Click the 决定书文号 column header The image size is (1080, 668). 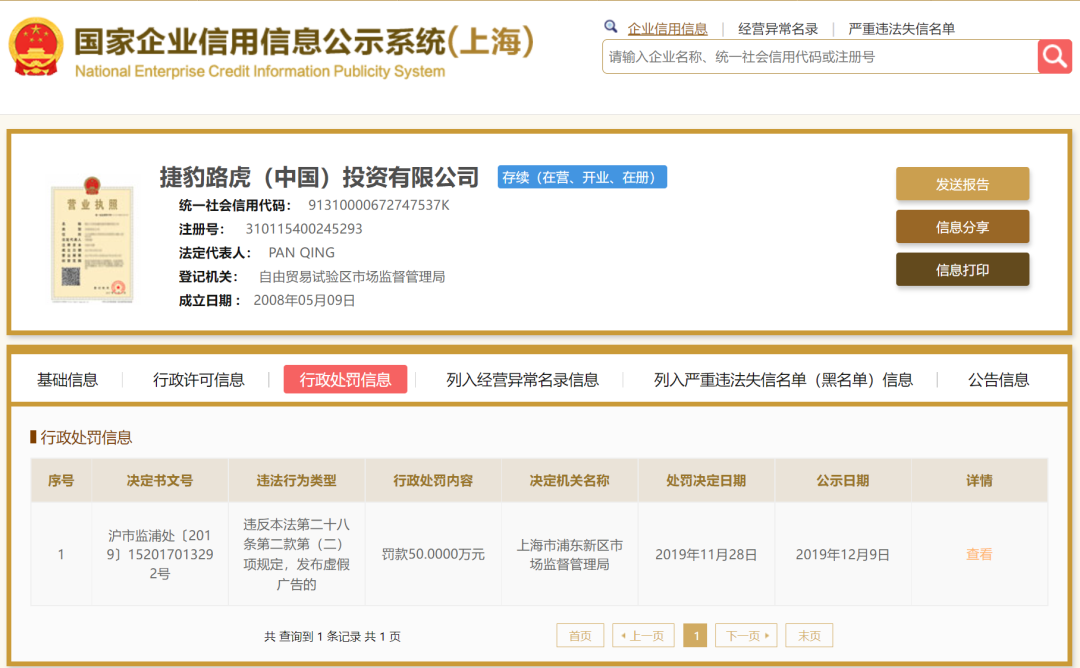(160, 481)
